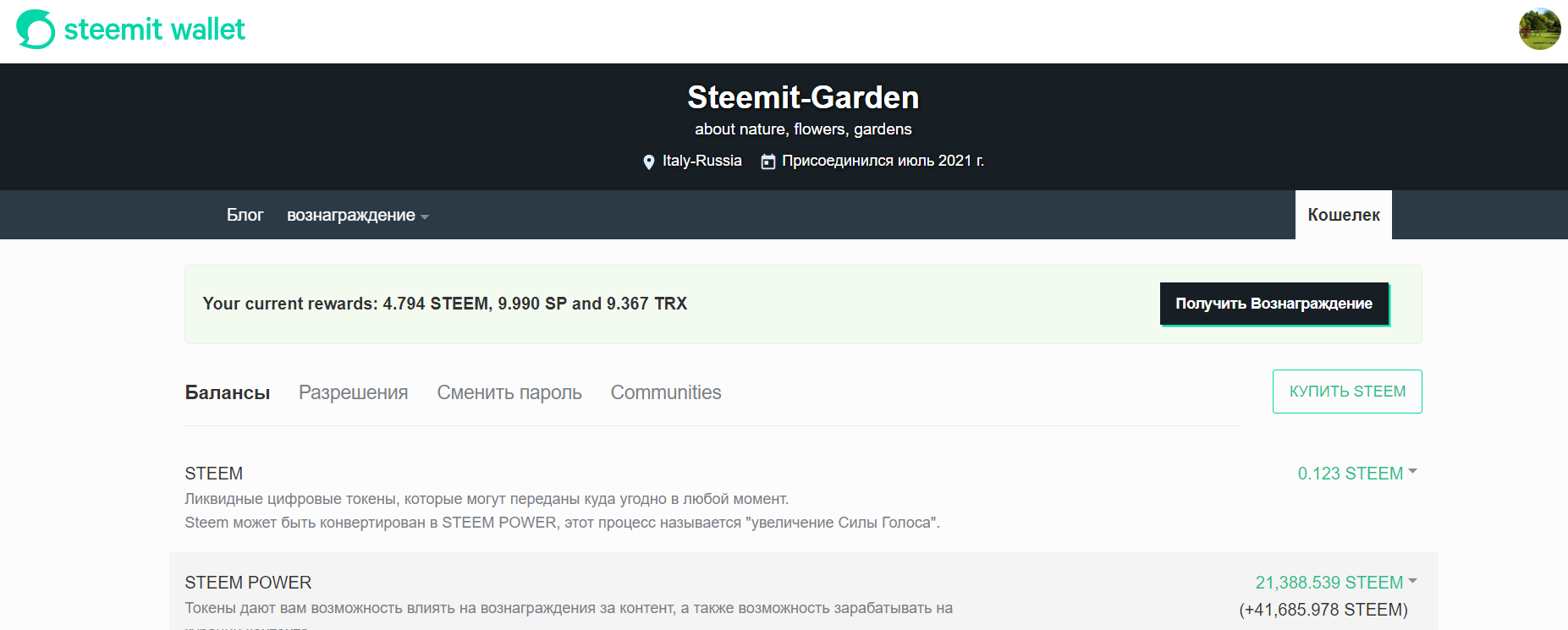Open the user avatar menu
Image resolution: width=1568 pixels, height=630 pixels.
pos(1539,30)
